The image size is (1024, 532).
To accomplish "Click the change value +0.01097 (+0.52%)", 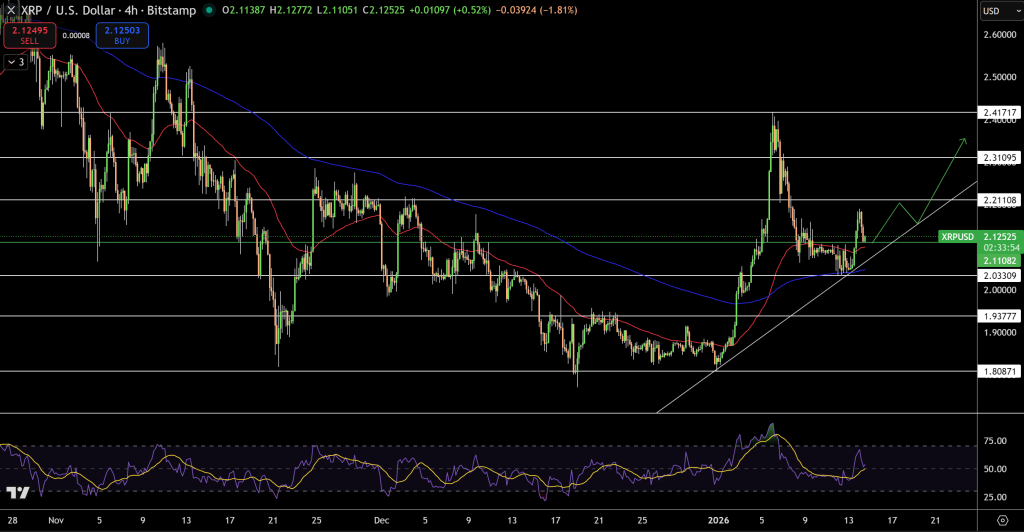I will coord(450,10).
